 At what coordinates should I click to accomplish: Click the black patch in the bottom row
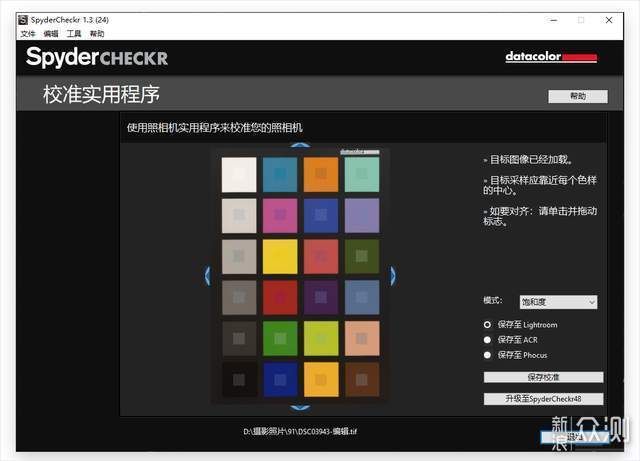pyautogui.click(x=239, y=380)
